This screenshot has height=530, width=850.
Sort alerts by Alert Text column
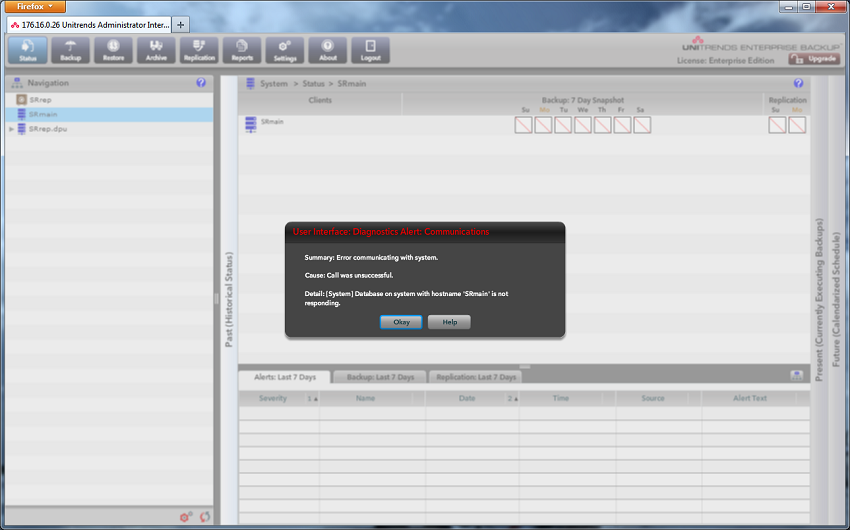pos(750,398)
